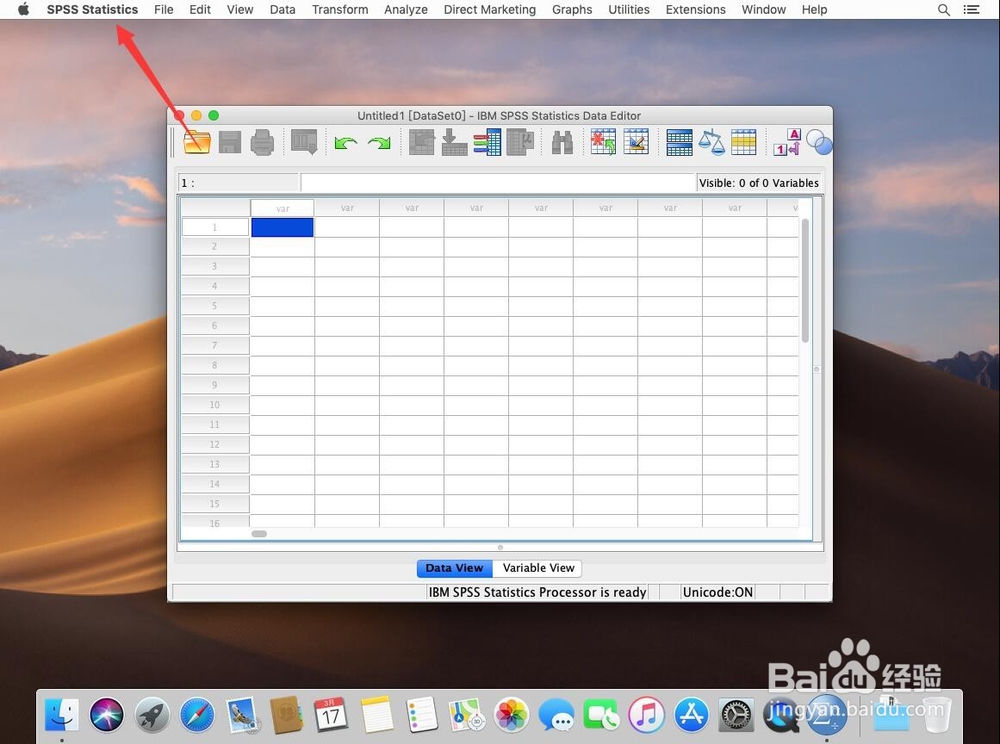Open the SPSS Statistics application menu
1000x744 pixels.
[92, 10]
